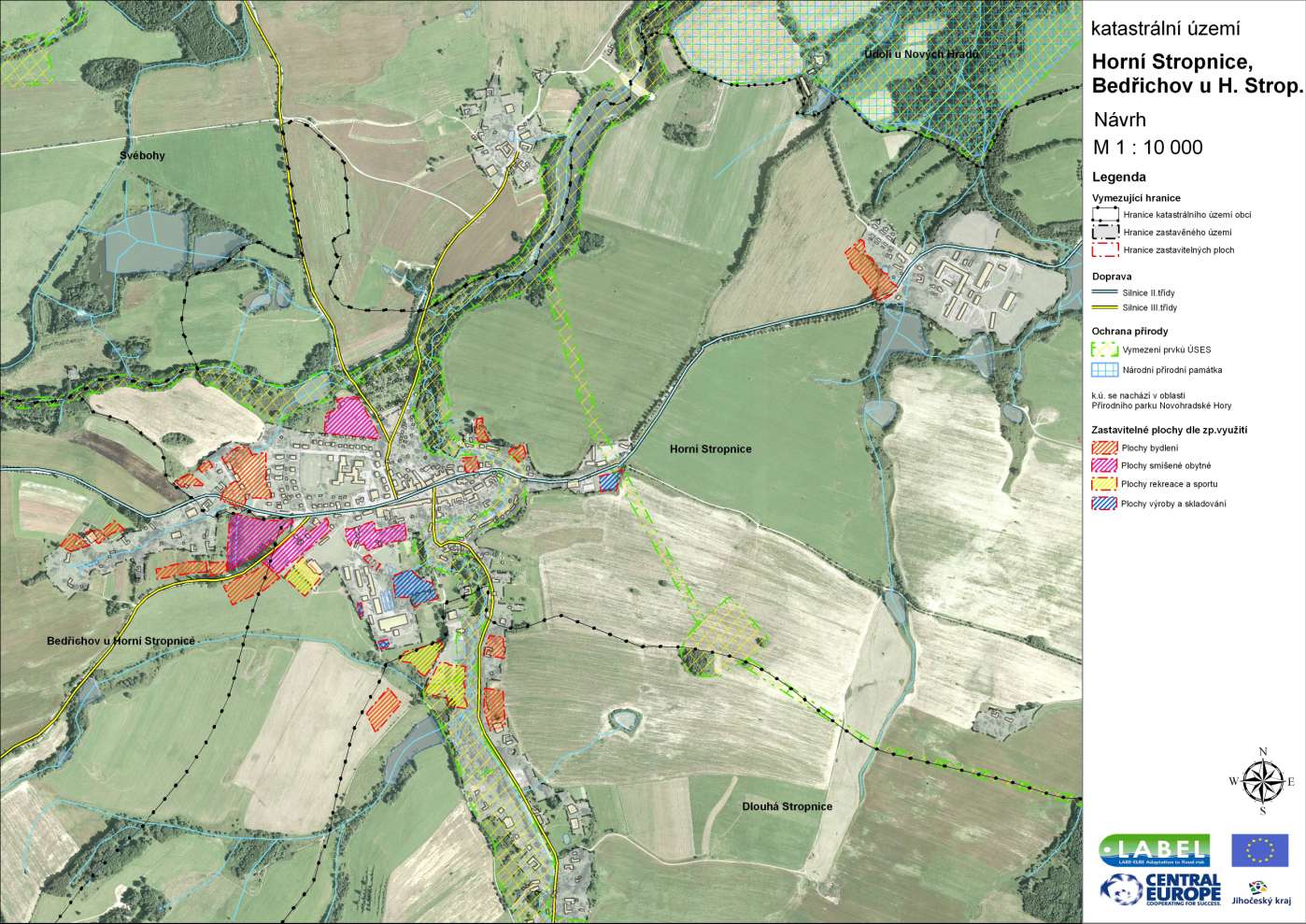This screenshot has width=1306, height=924.
Task: Click the Silnice III.třídy yellow line symbol
Action: [1104, 307]
